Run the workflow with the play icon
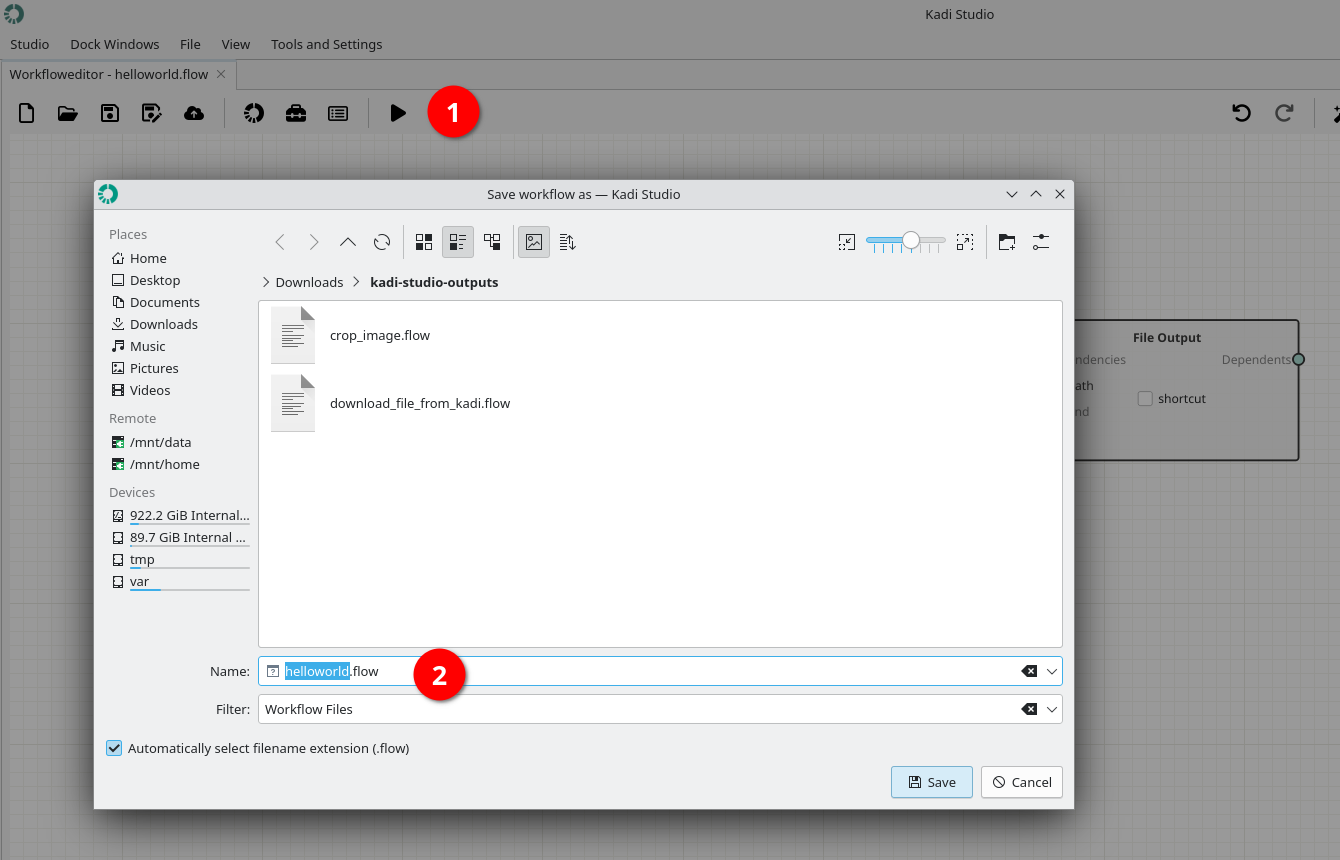 pyautogui.click(x=398, y=113)
